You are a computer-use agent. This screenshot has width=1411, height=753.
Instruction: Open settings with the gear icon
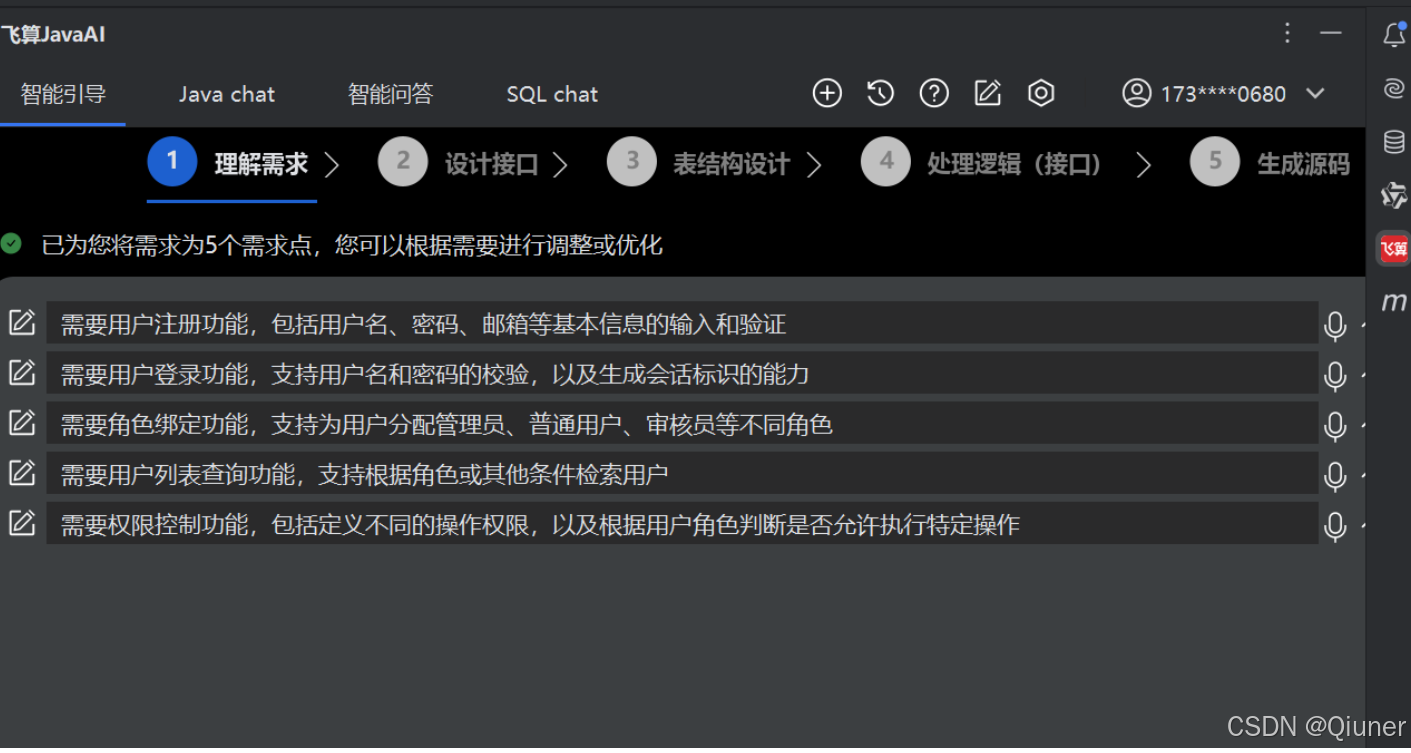coord(1040,92)
